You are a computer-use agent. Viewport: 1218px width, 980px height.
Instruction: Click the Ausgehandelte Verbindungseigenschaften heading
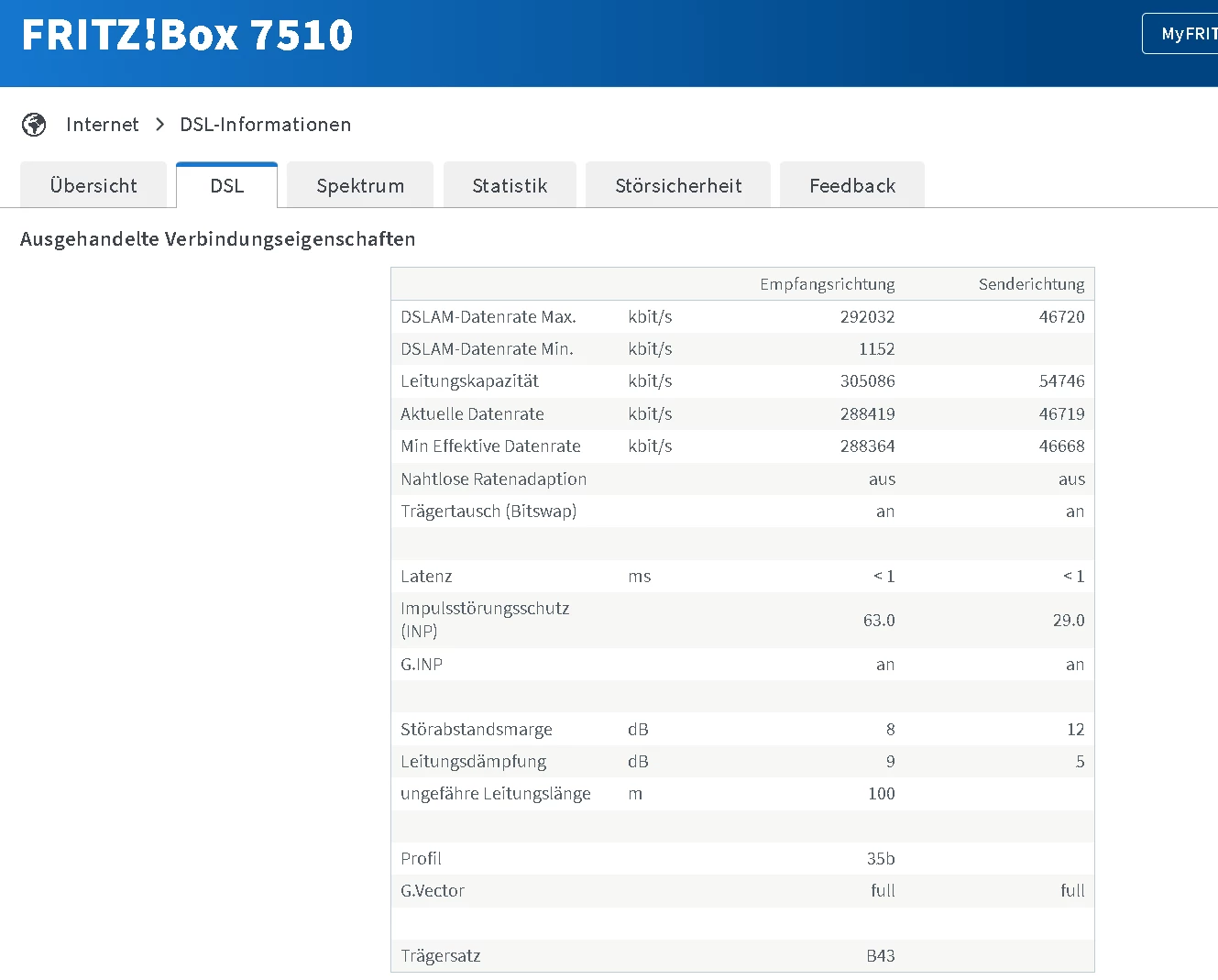pyautogui.click(x=218, y=239)
